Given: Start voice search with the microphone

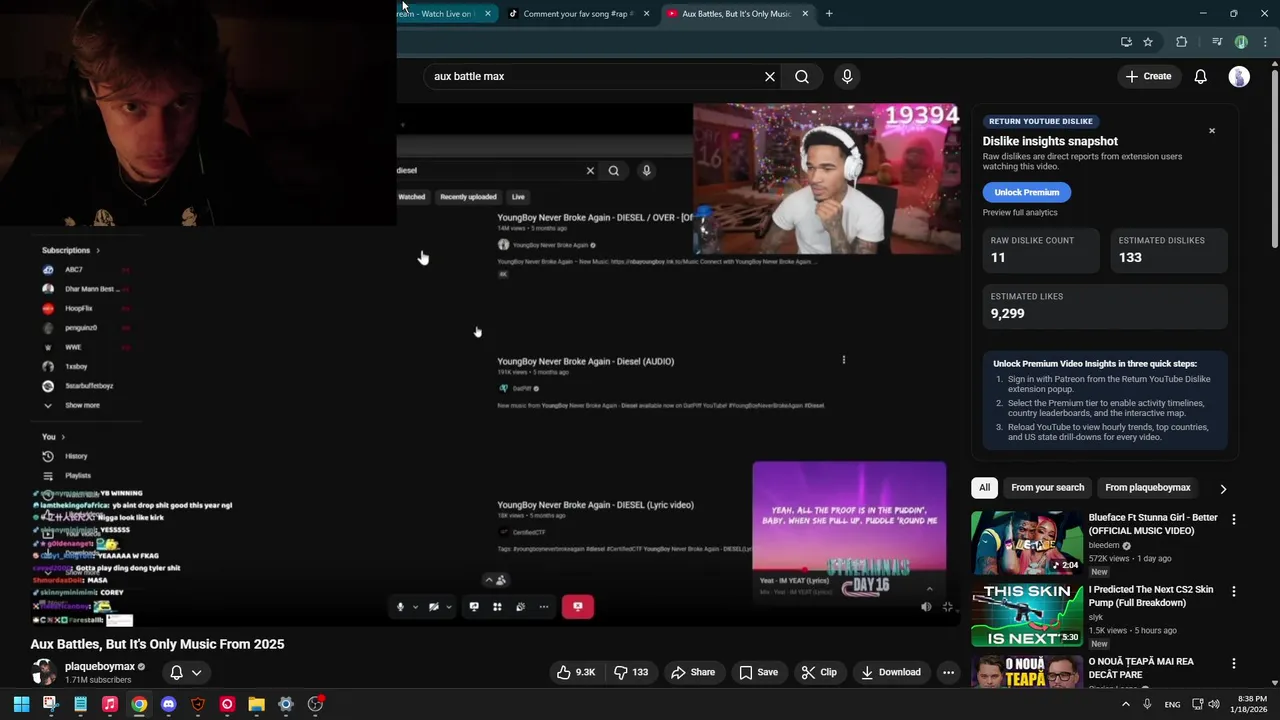Looking at the screenshot, I should 847,76.
